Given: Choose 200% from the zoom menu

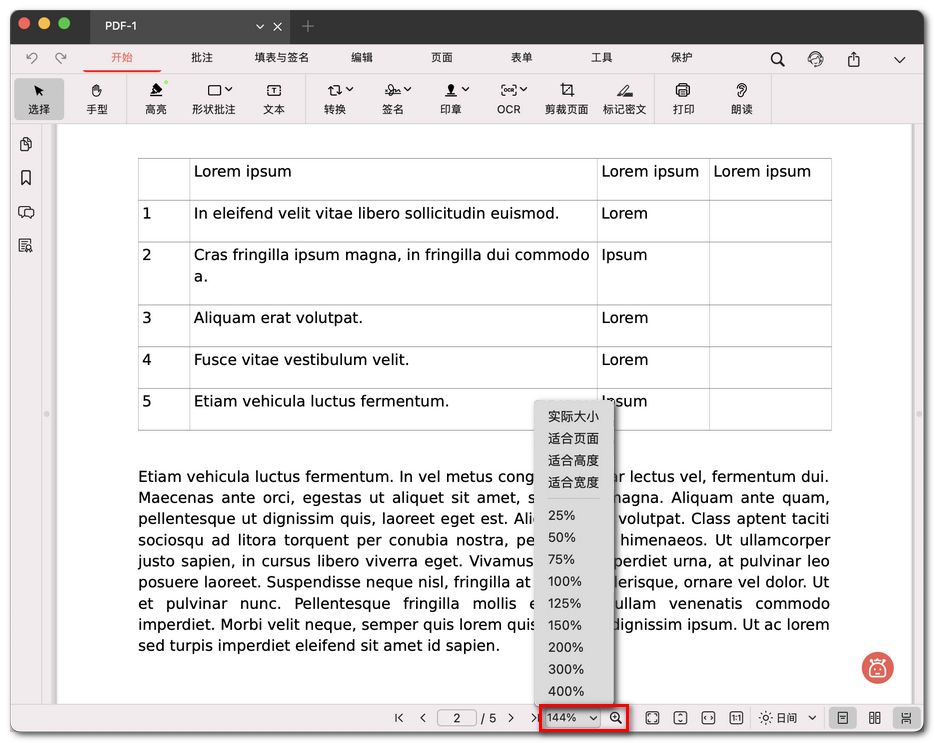Looking at the screenshot, I should (x=565, y=647).
